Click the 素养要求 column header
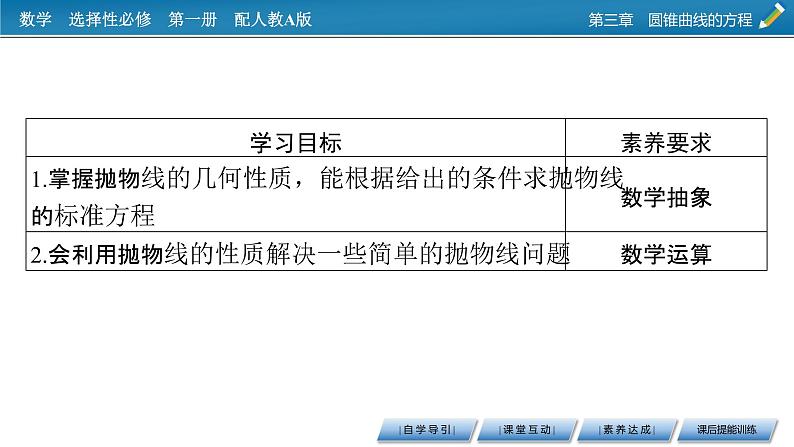Screen dimensions: 794x447 [x=666, y=142]
